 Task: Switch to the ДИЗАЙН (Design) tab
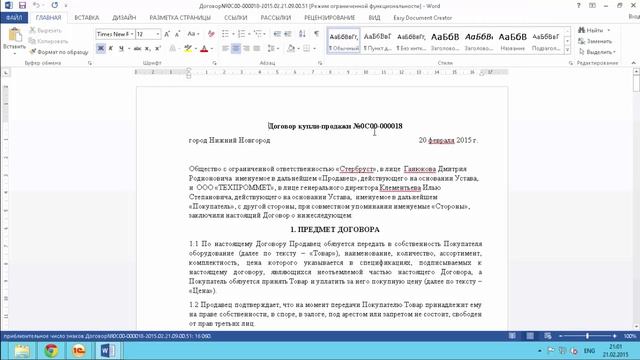click(124, 18)
